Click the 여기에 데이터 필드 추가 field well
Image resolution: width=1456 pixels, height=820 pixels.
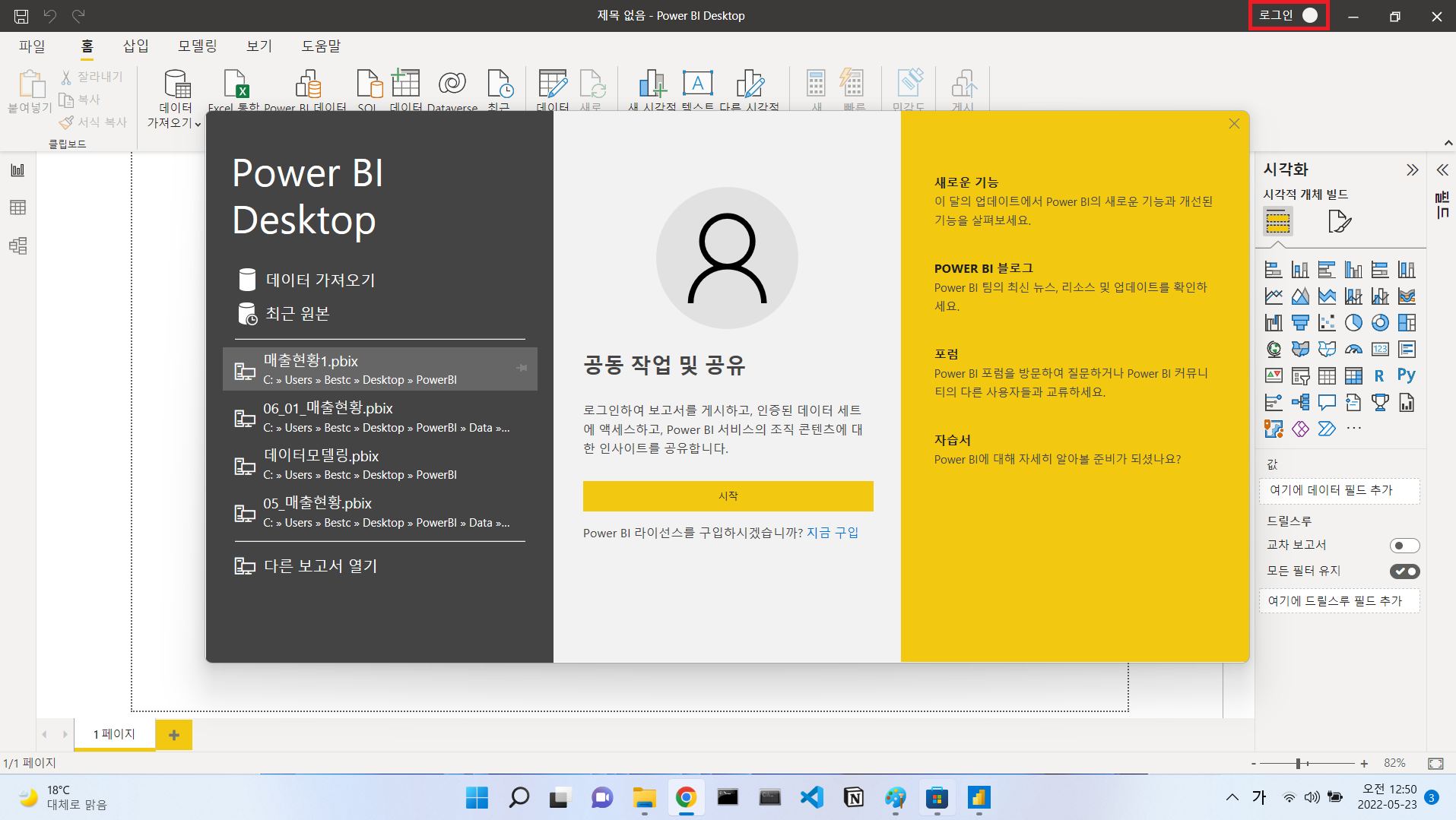point(1340,491)
